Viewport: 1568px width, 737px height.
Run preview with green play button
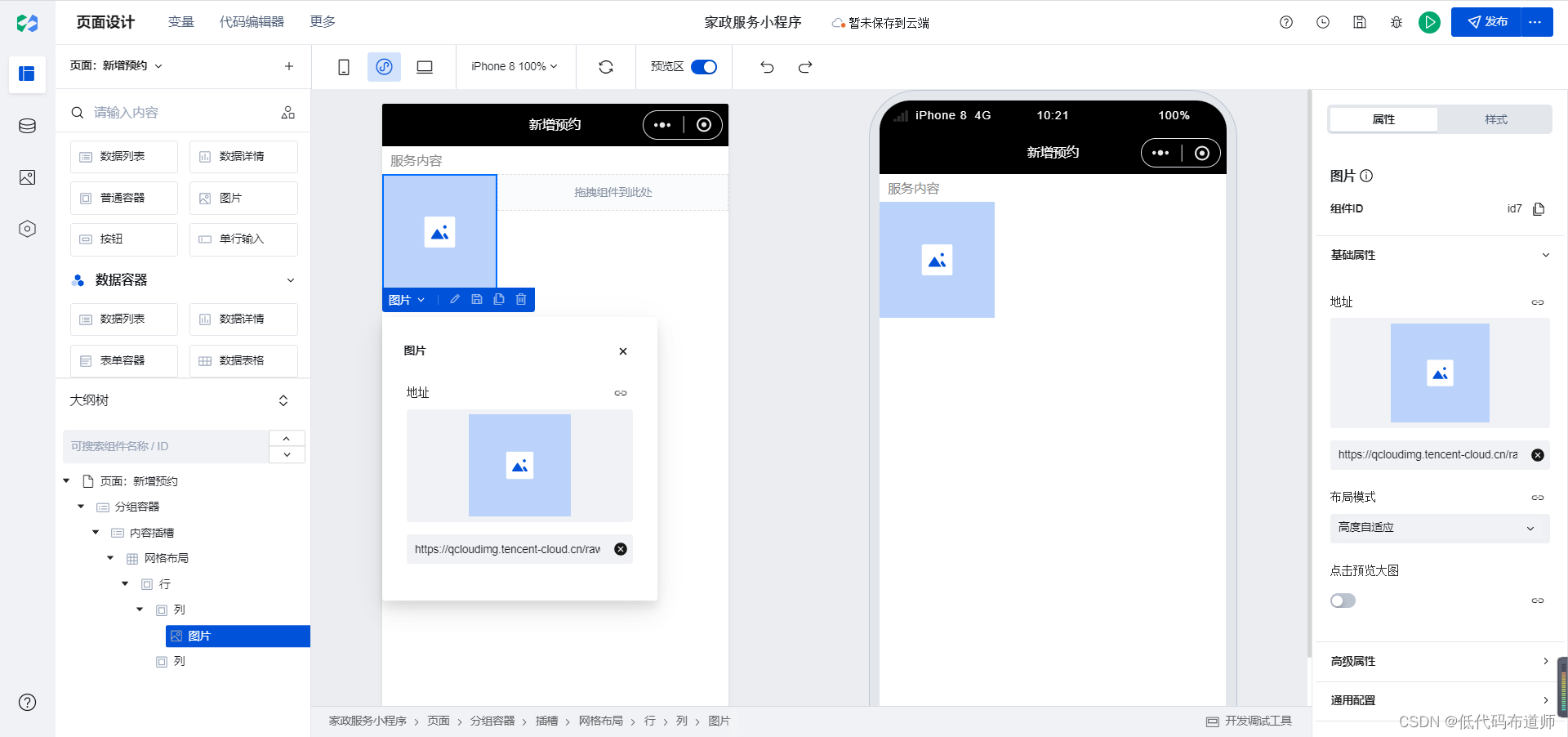click(x=1429, y=22)
